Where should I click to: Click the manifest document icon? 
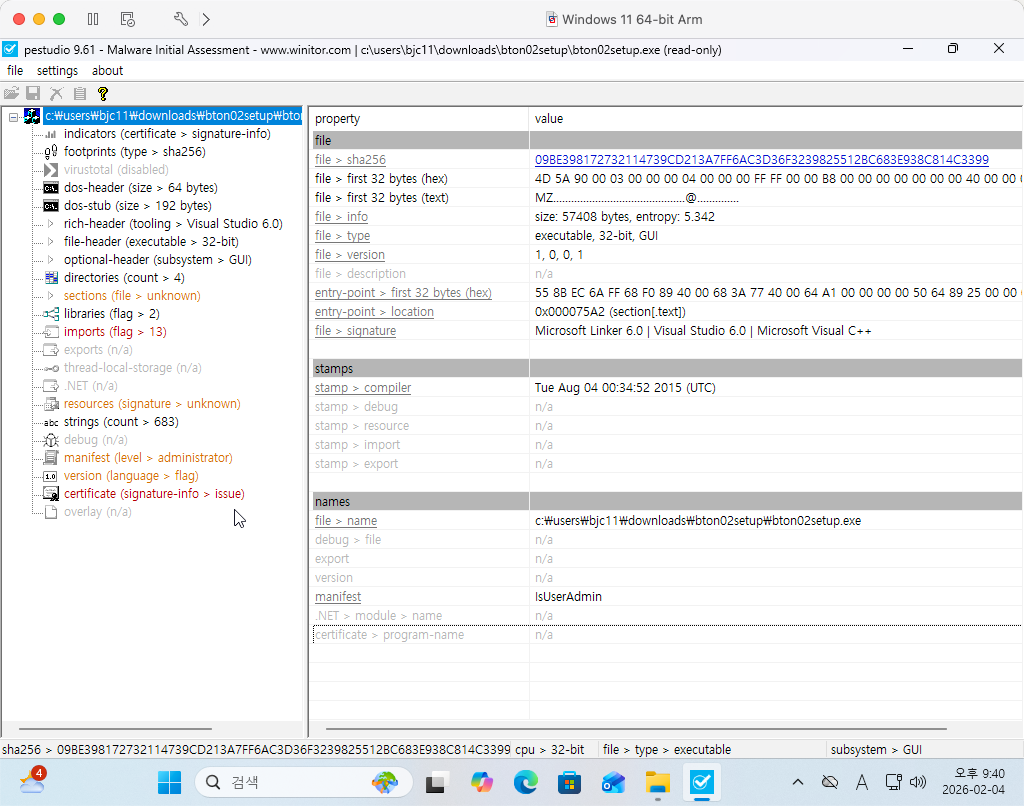51,458
